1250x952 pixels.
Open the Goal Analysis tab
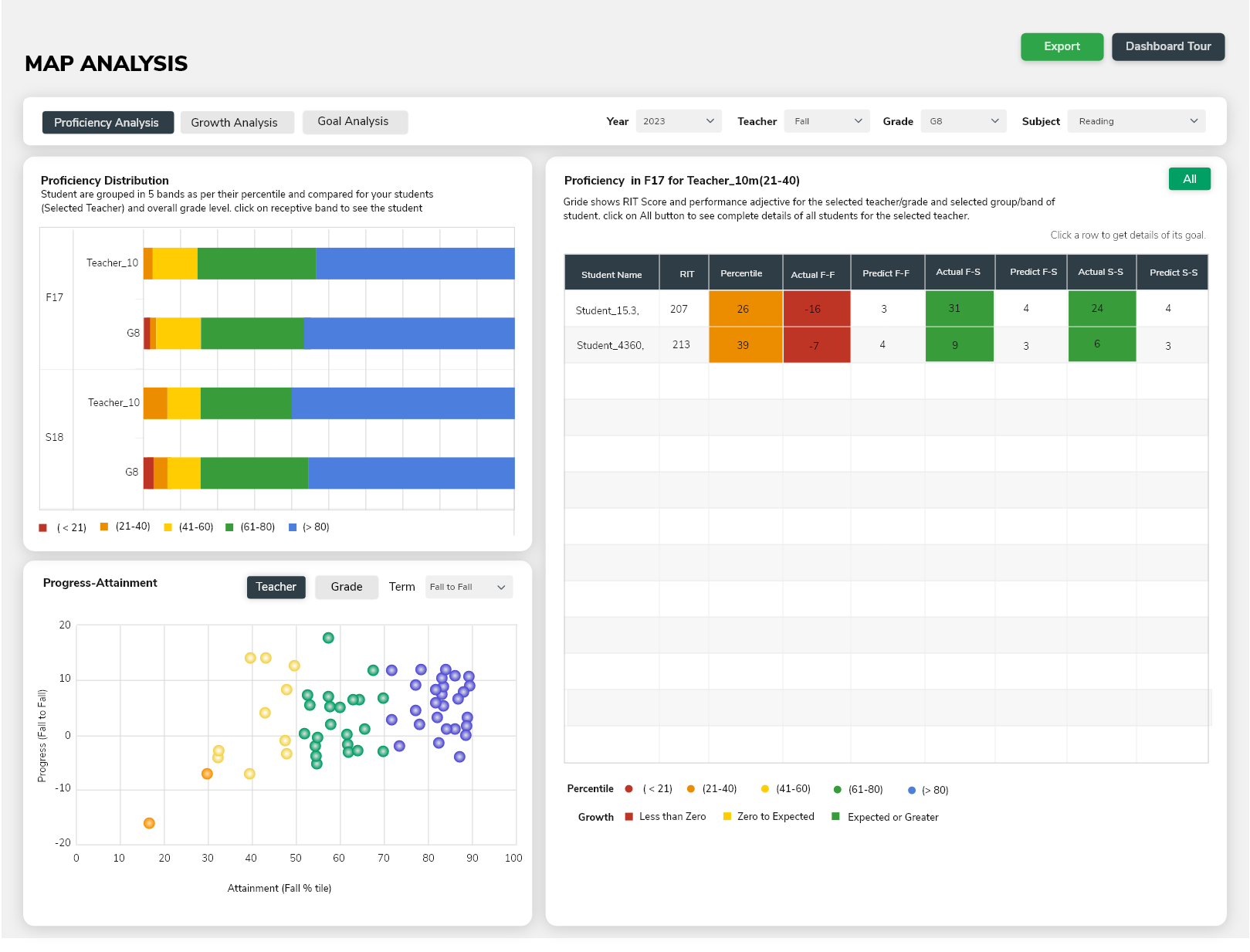pyautogui.click(x=354, y=121)
